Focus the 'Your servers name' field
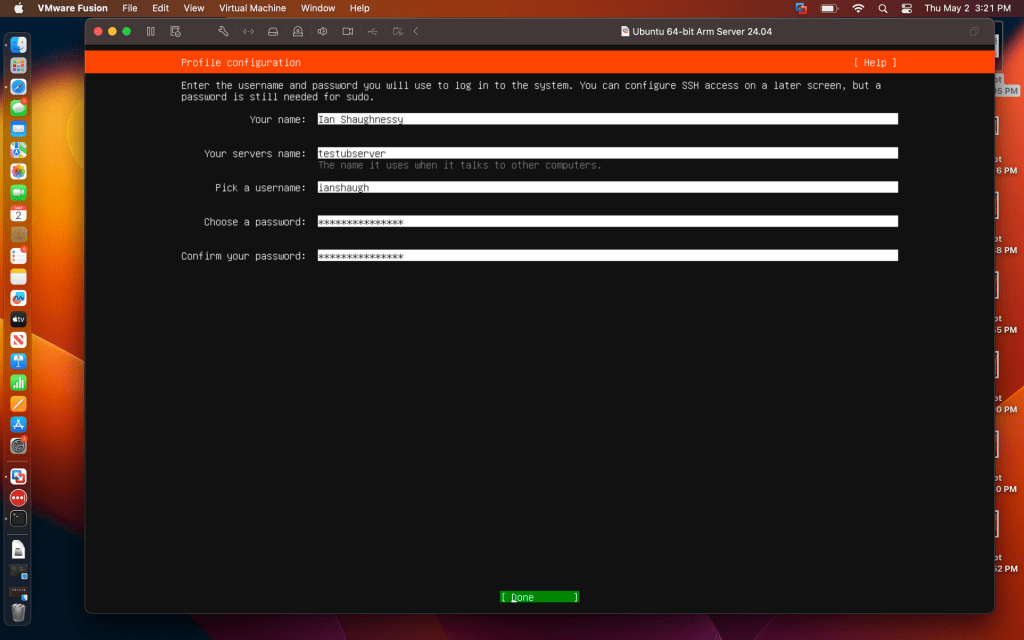 pyautogui.click(x=607, y=153)
